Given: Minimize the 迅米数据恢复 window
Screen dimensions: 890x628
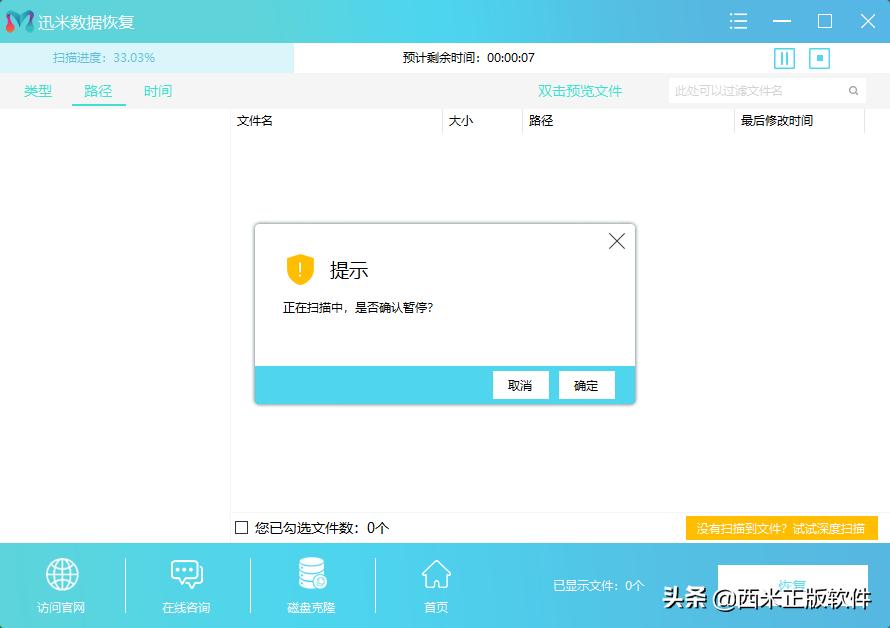Looking at the screenshot, I should click(x=782, y=22).
